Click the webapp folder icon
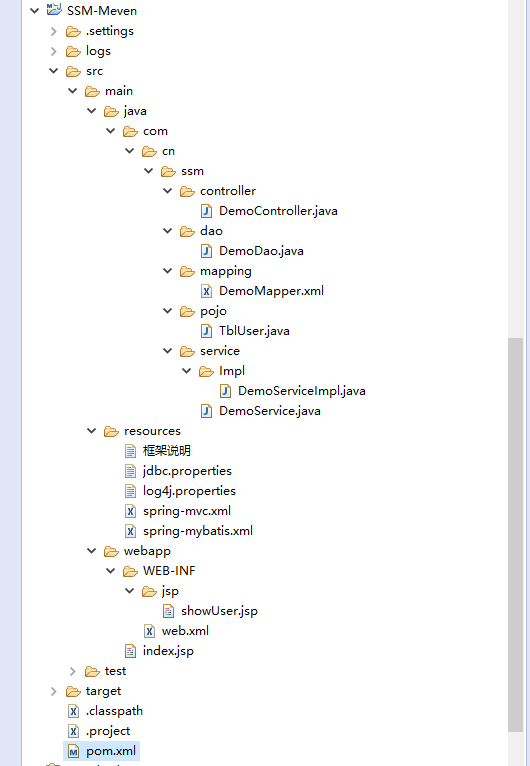 pos(111,551)
